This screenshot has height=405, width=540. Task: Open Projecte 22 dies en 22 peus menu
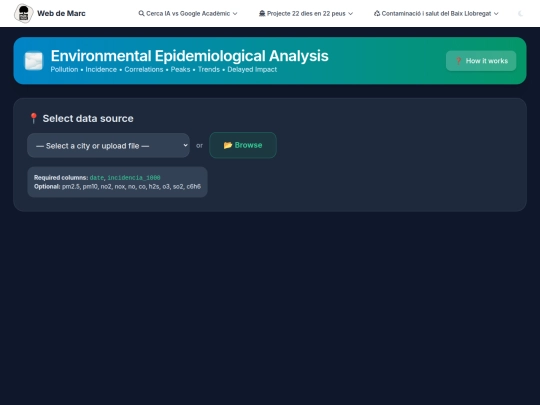click(306, 13)
